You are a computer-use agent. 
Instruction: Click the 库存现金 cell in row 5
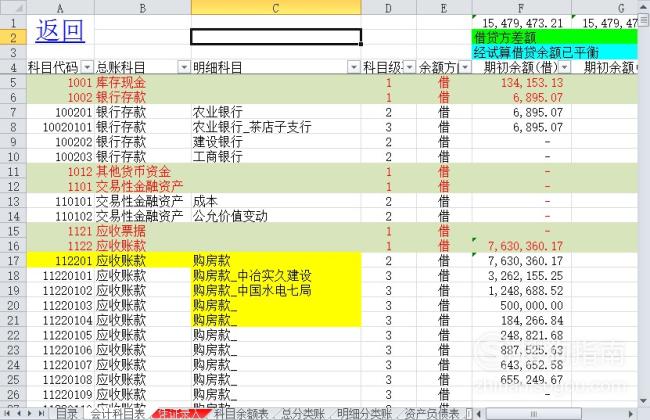tap(143, 83)
